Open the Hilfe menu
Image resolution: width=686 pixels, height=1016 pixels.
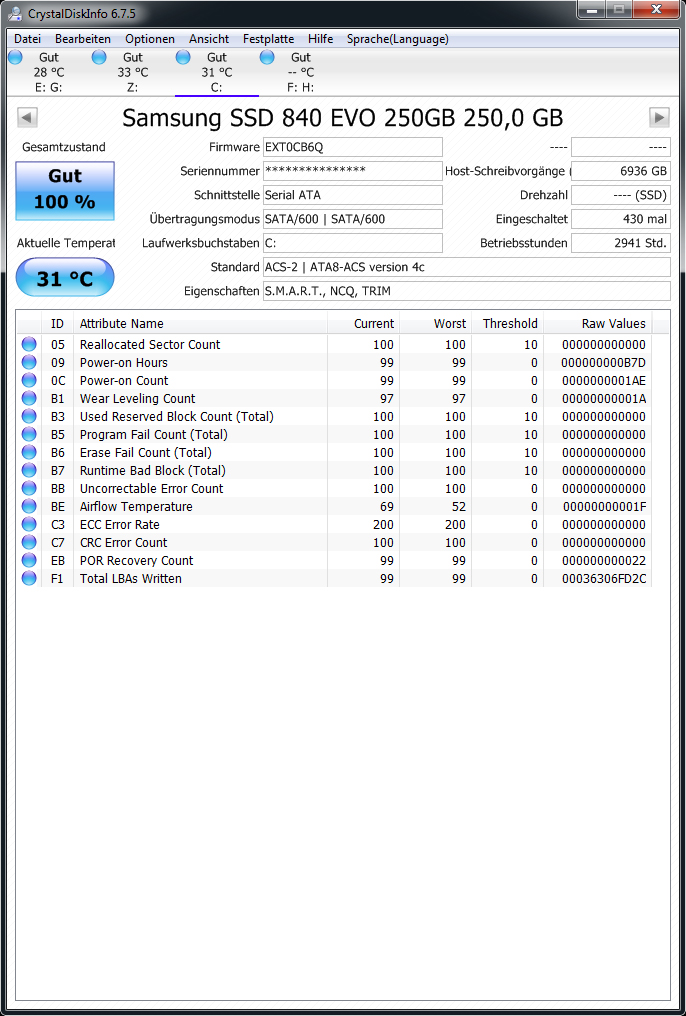321,39
